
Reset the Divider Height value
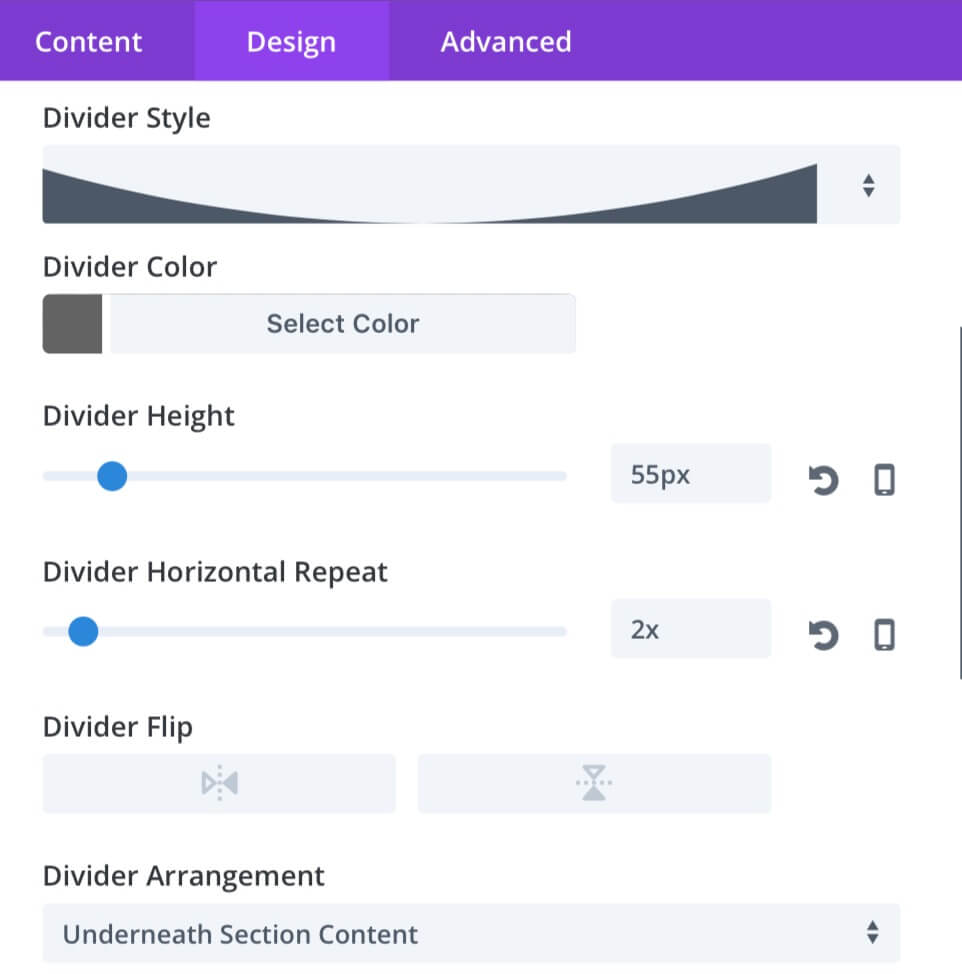pyautogui.click(x=824, y=480)
